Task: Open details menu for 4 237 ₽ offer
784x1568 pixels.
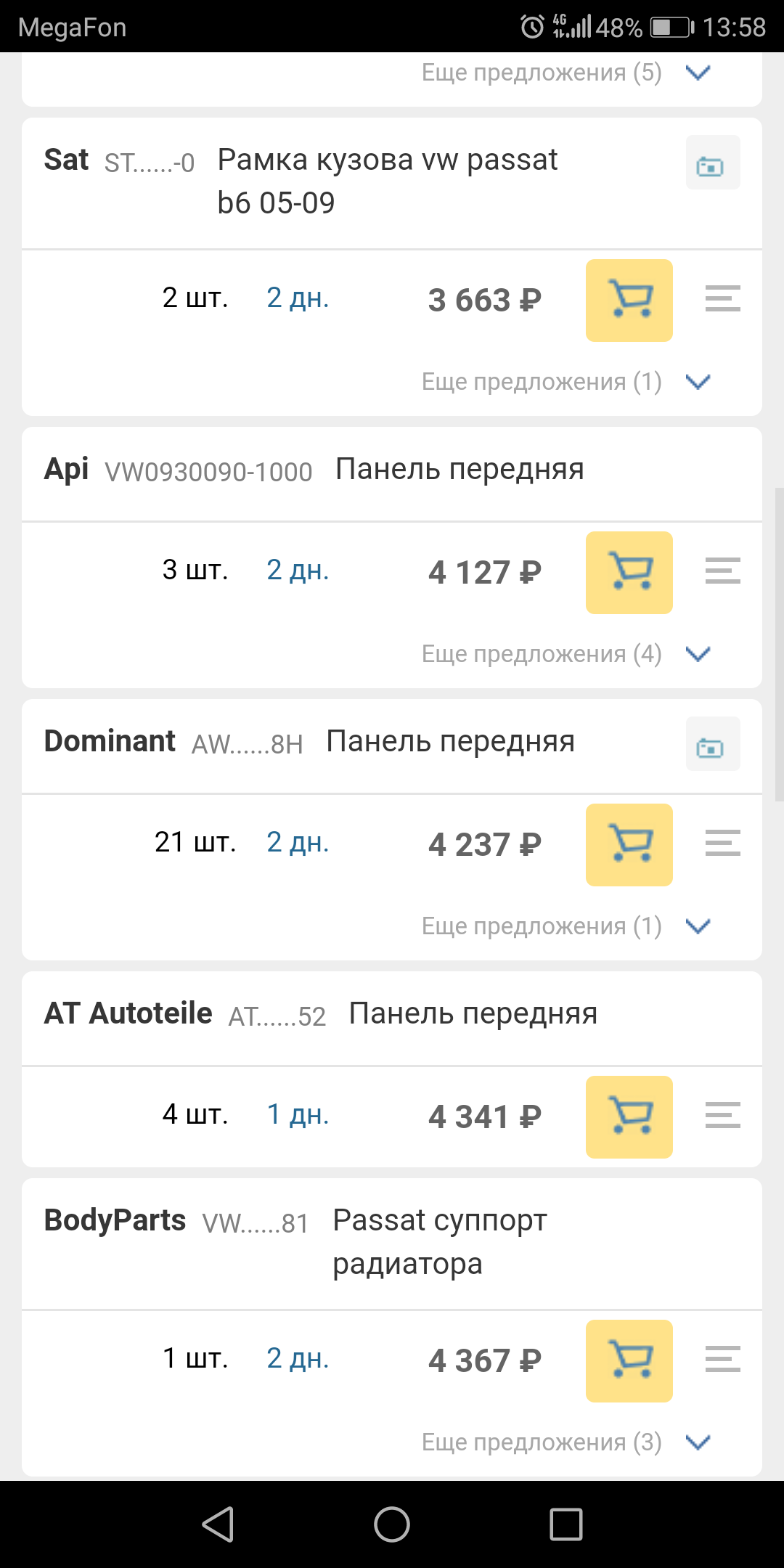Action: [722, 843]
